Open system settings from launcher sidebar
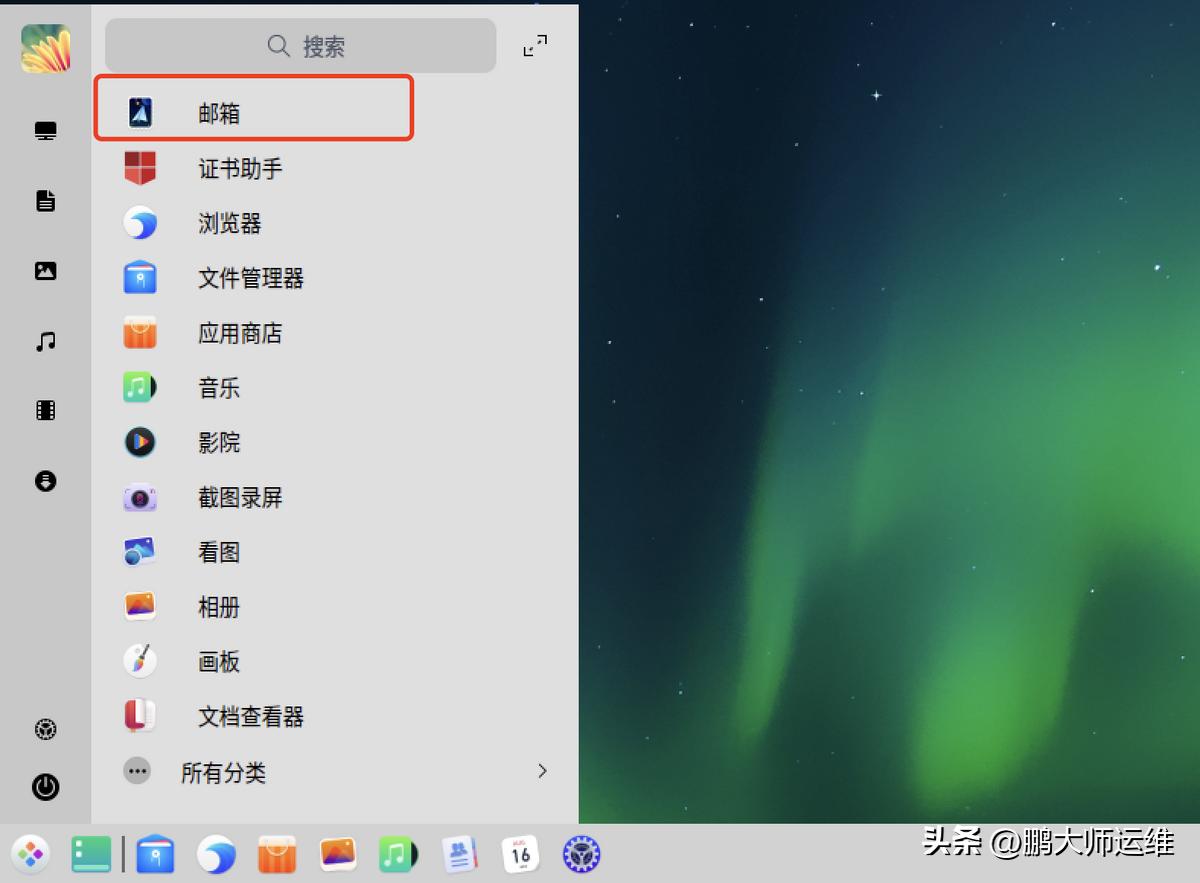This screenshot has width=1200, height=883. (44, 730)
